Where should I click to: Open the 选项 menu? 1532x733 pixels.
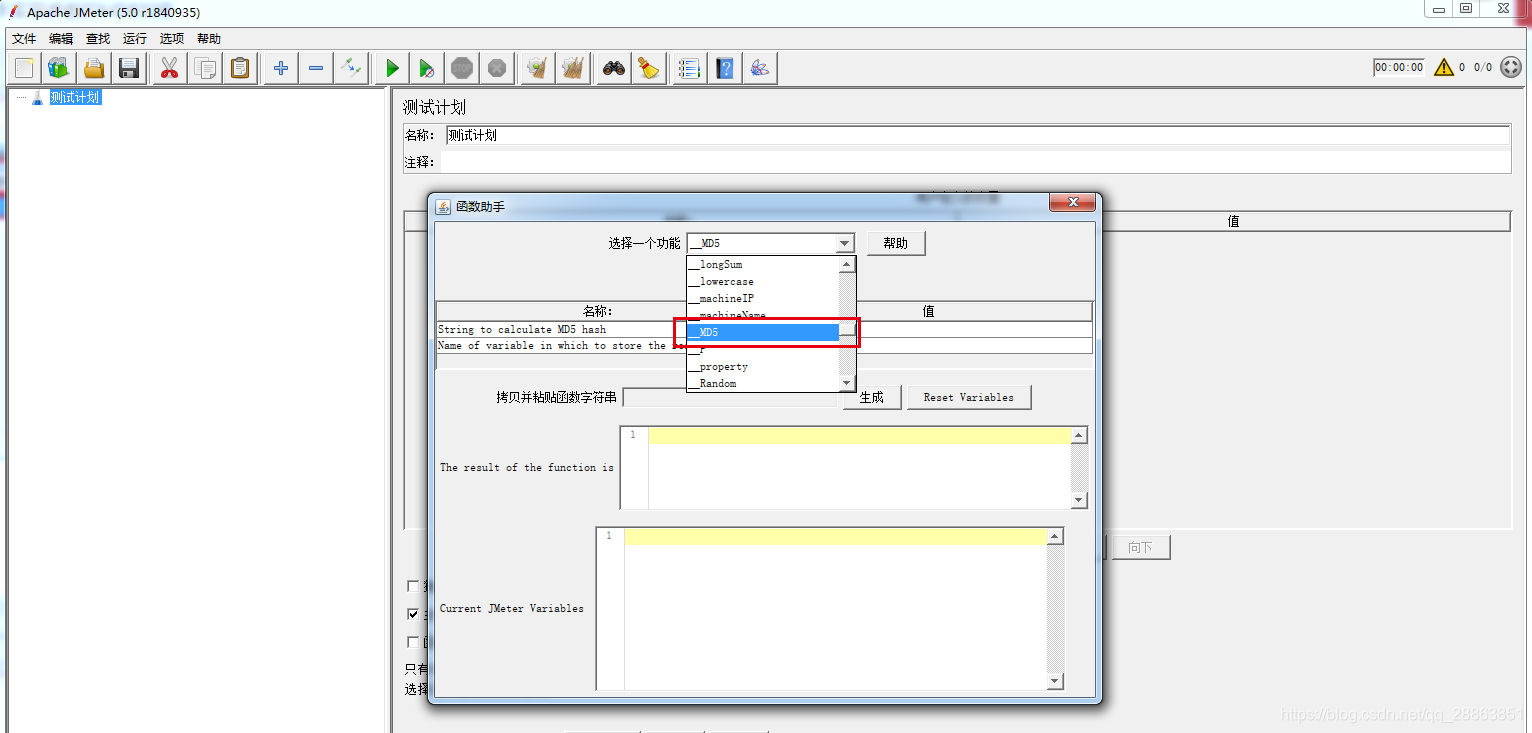tap(172, 39)
